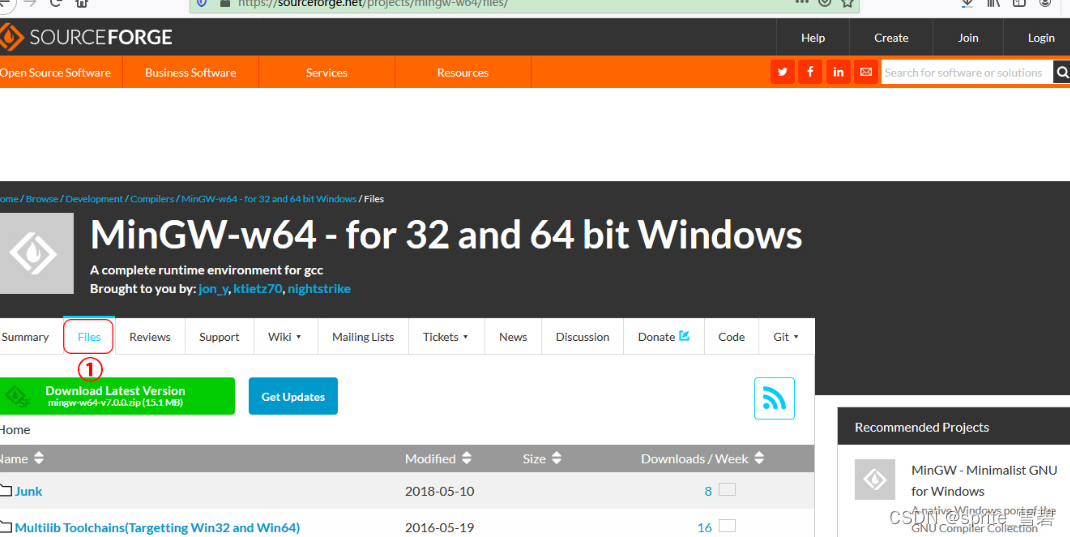
Task: Click the grey MinGW-w64 project logo
Action: click(36, 253)
